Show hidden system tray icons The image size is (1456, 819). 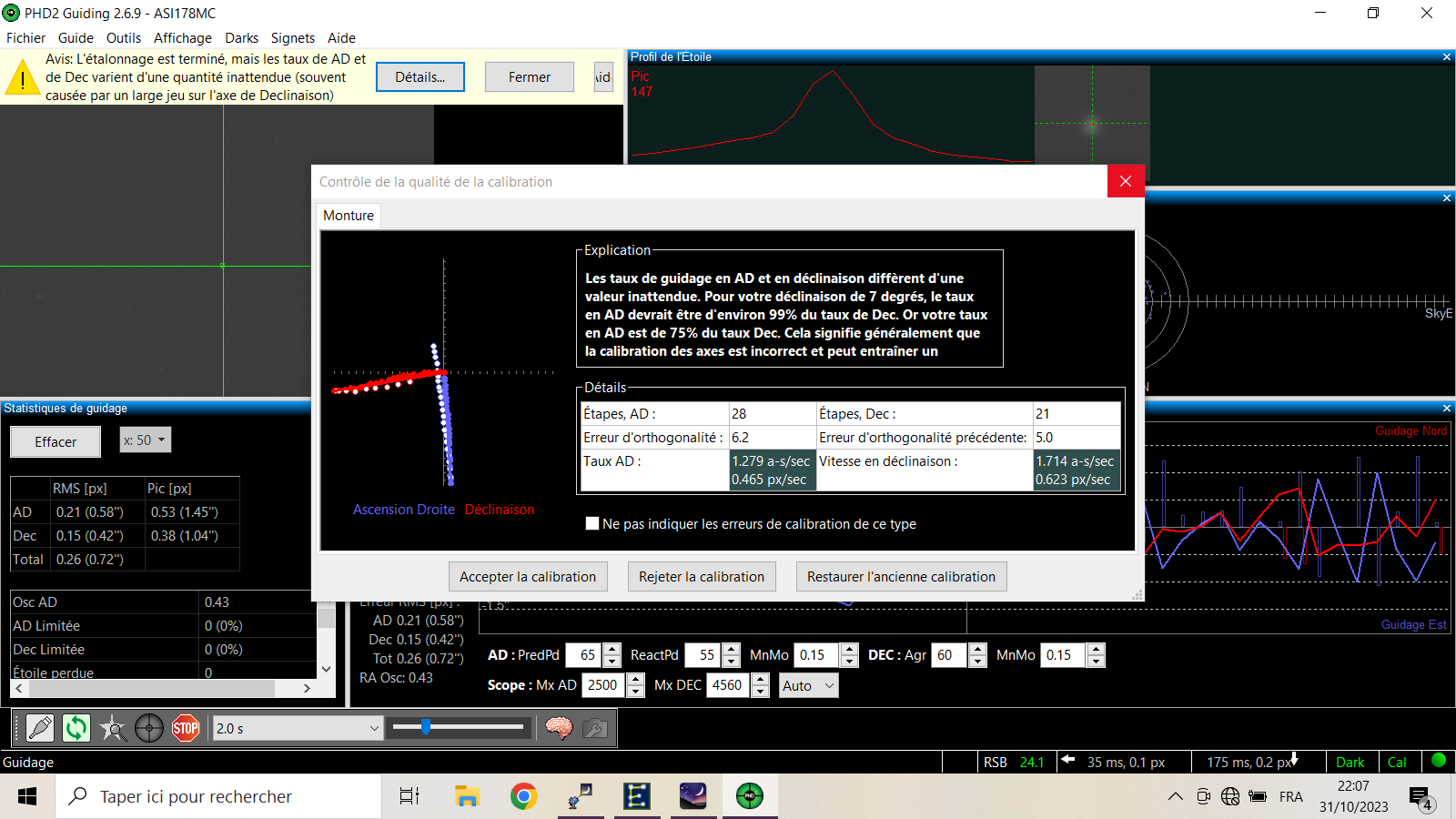point(1176,796)
